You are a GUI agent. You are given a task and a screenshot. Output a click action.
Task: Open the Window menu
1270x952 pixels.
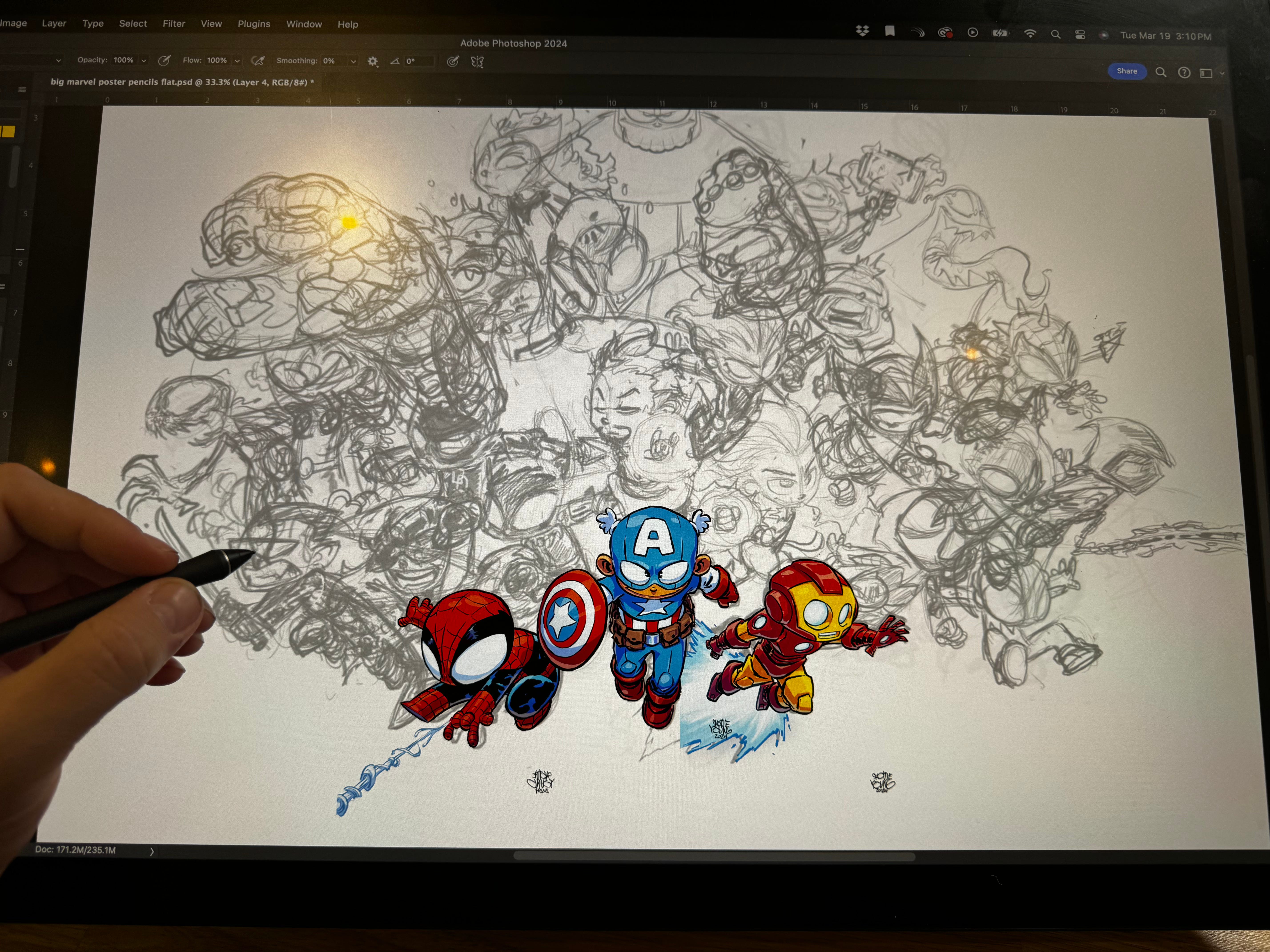point(304,24)
